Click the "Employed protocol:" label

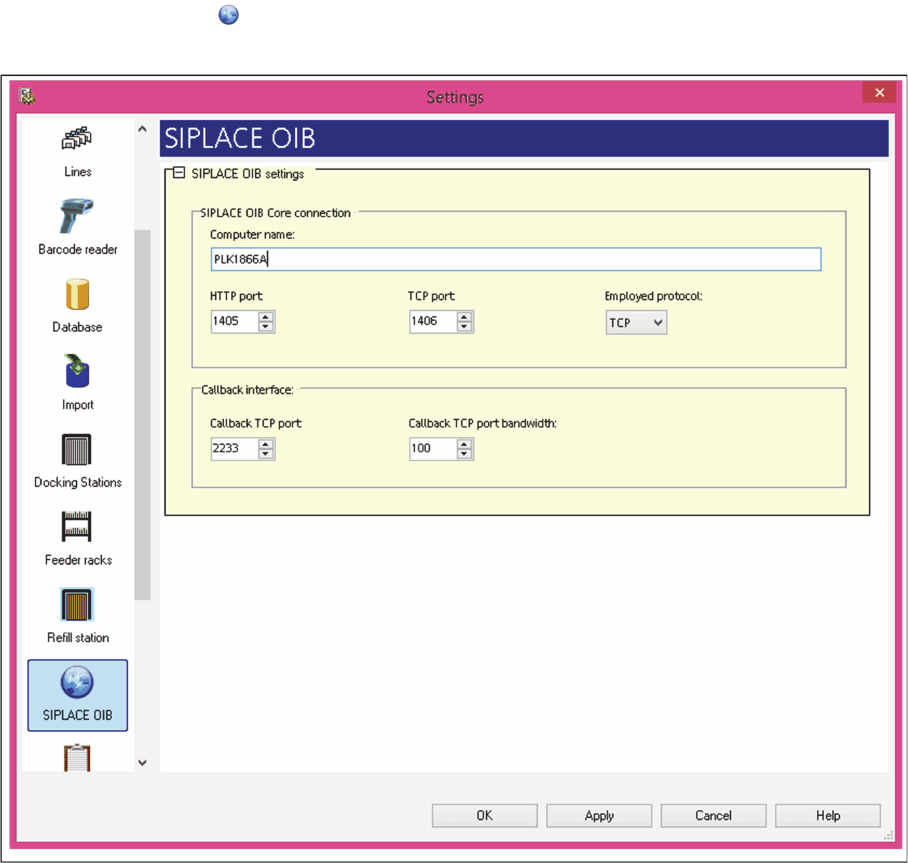click(653, 296)
